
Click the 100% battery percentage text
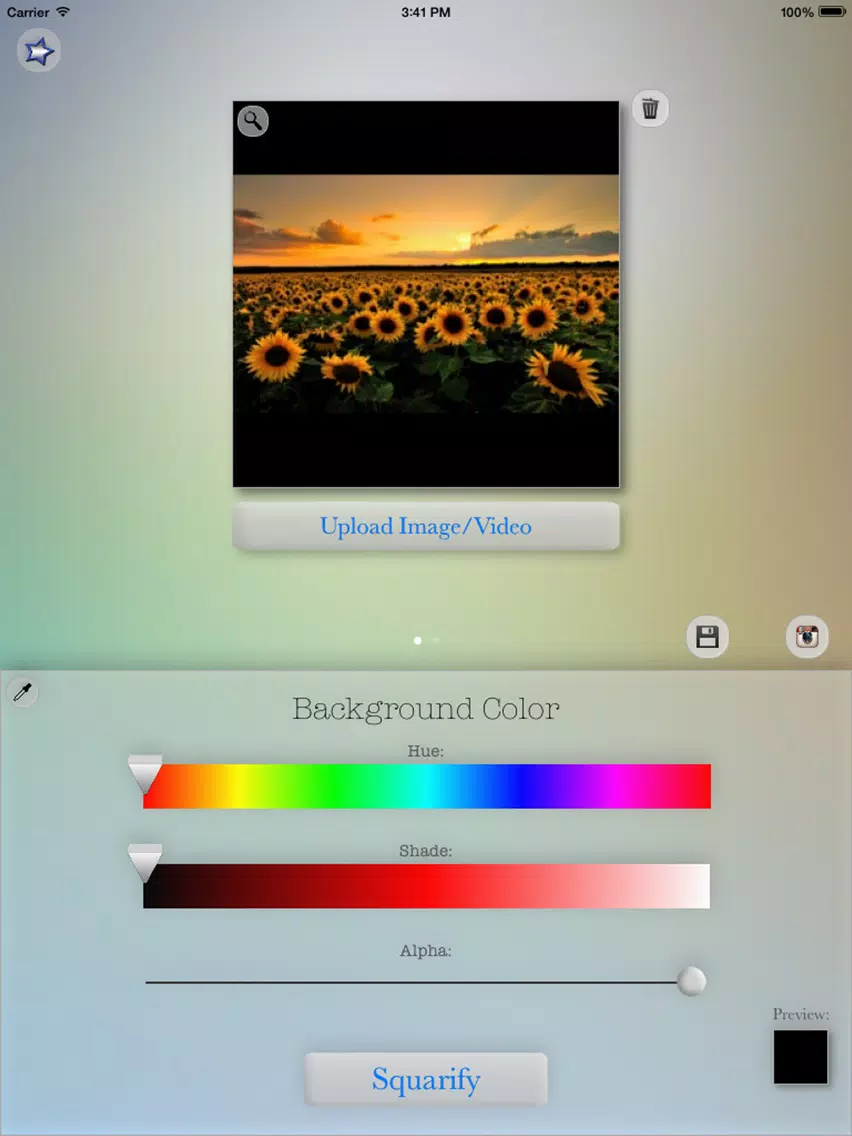(797, 12)
